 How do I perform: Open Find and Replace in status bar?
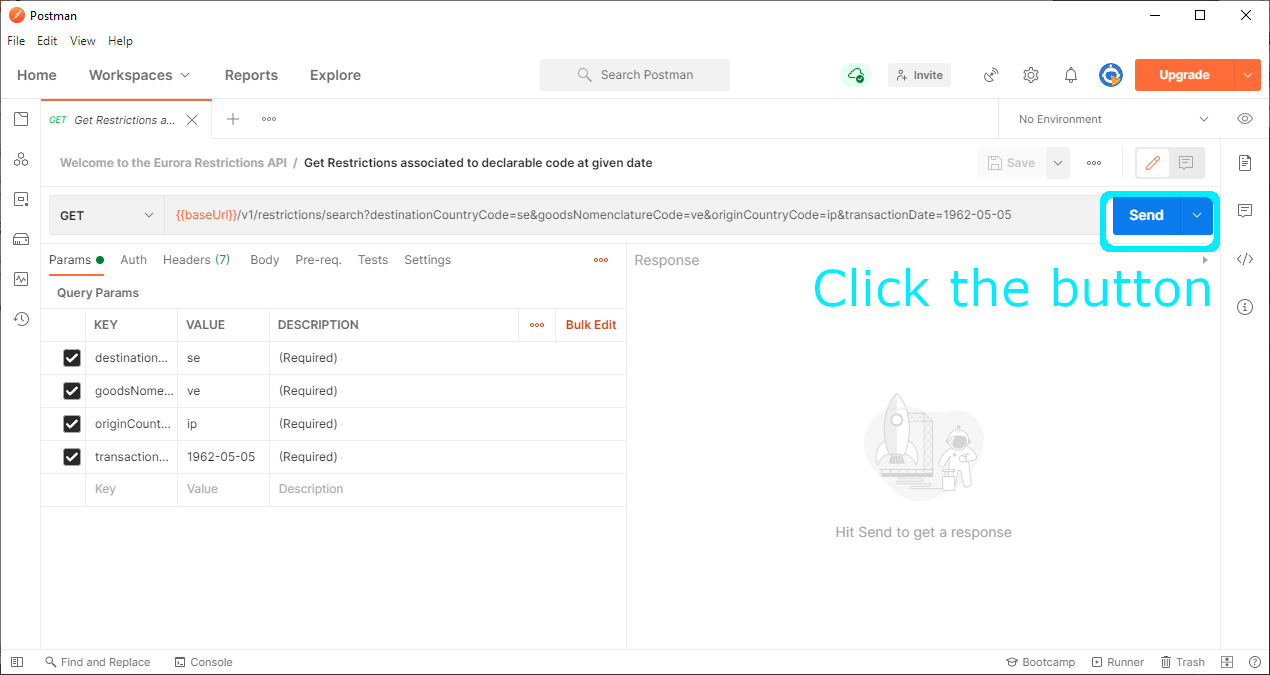coord(97,662)
